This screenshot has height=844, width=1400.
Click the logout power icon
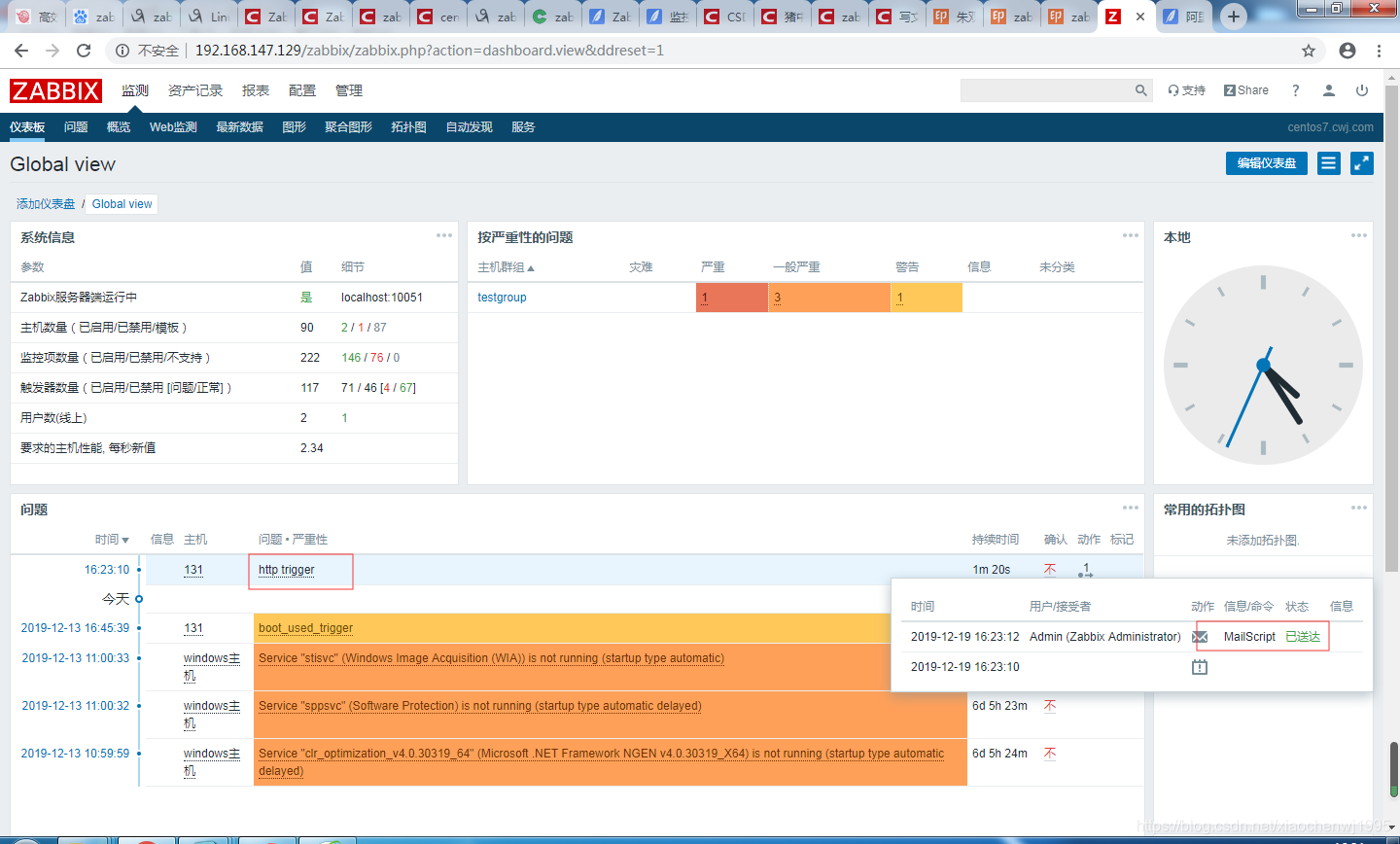(x=1362, y=90)
